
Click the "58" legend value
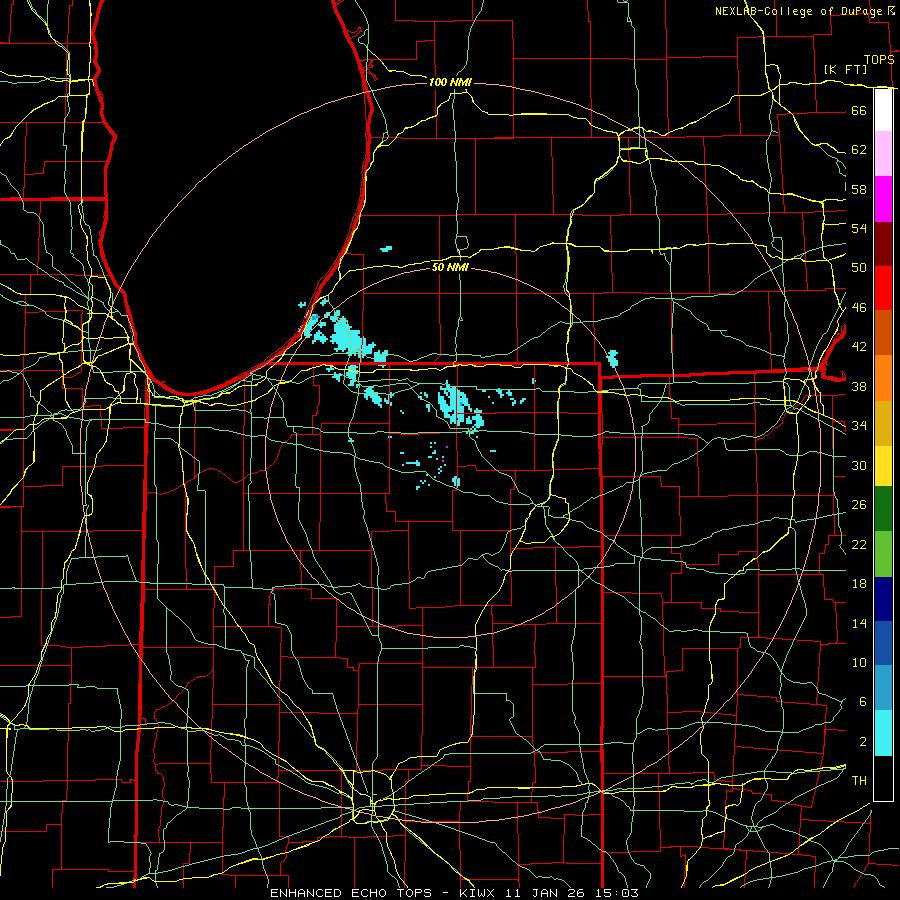tap(859, 189)
